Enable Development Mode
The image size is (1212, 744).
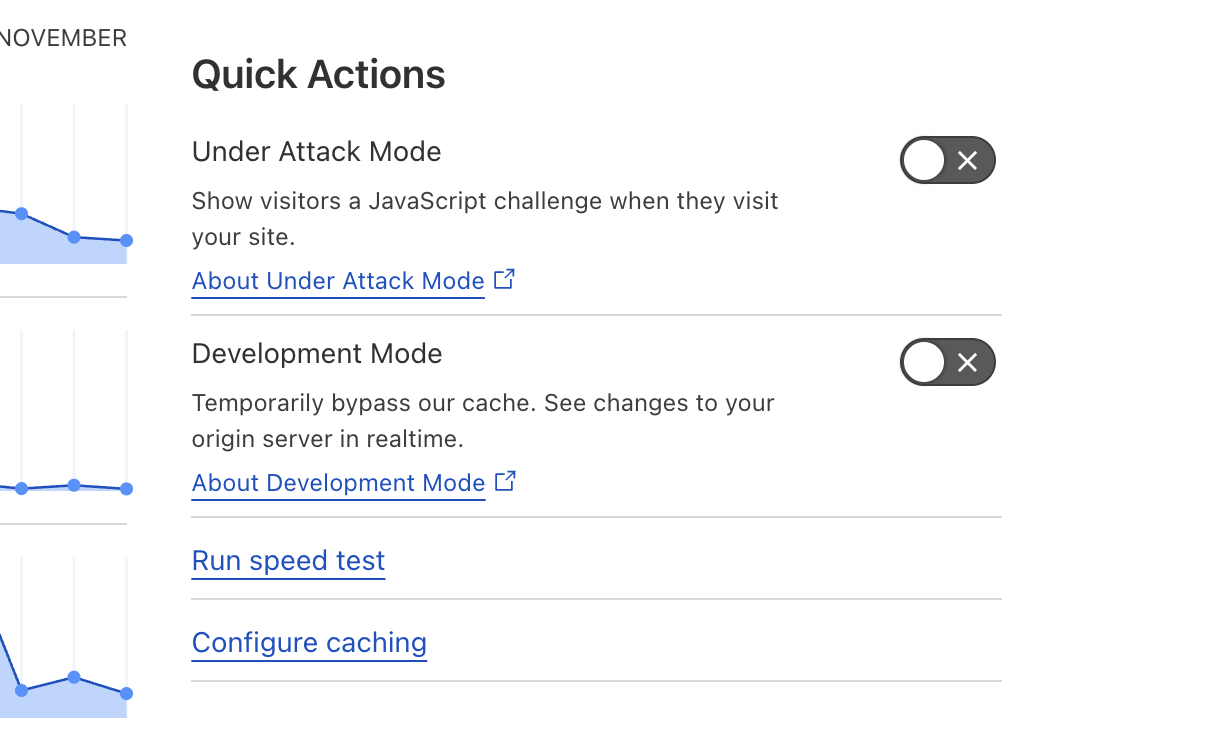(947, 362)
